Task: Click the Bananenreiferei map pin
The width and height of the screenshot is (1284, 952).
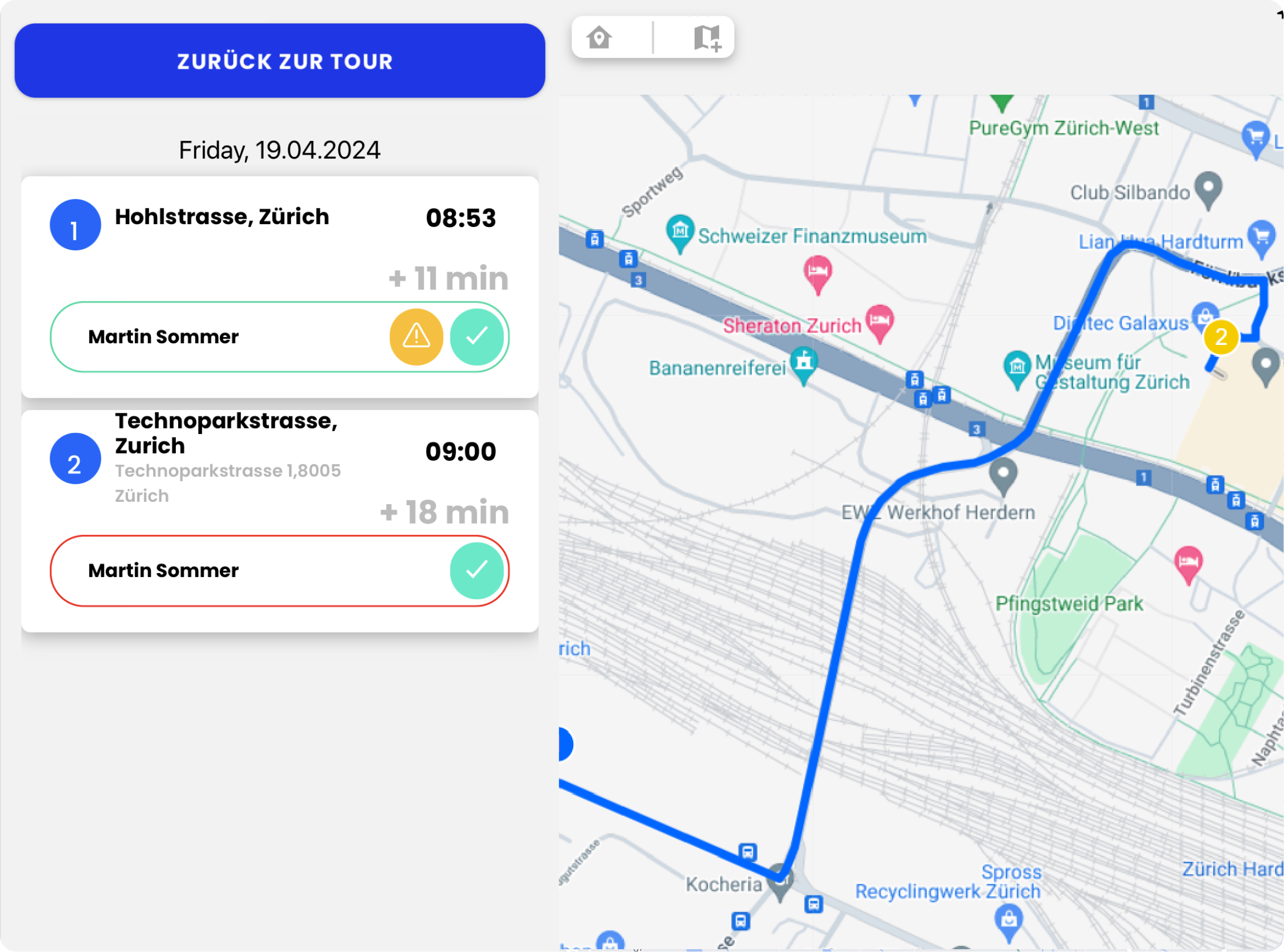Action: [803, 363]
